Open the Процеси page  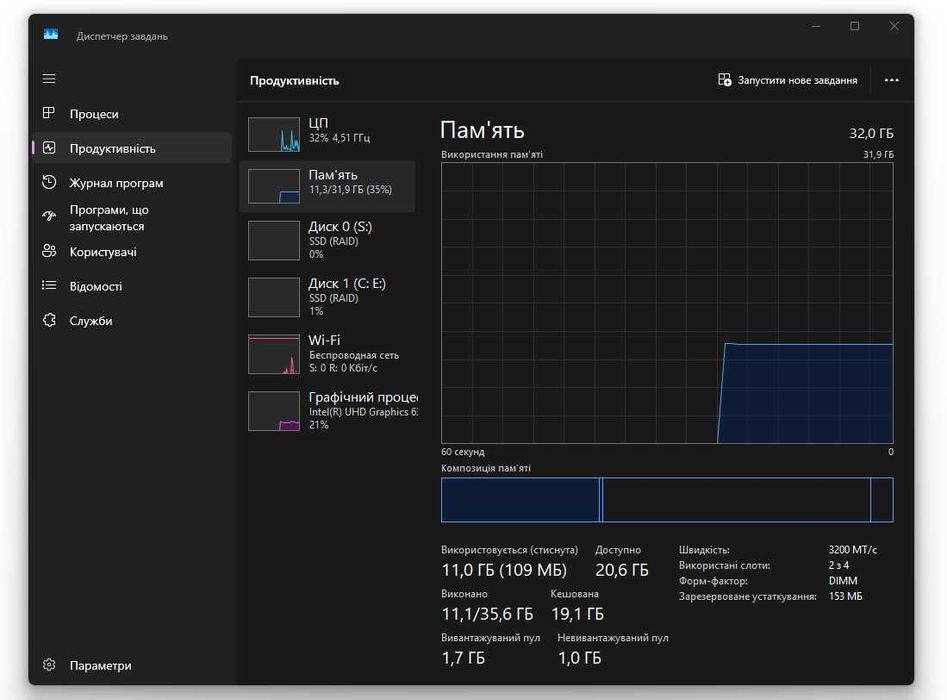[x=132, y=114]
